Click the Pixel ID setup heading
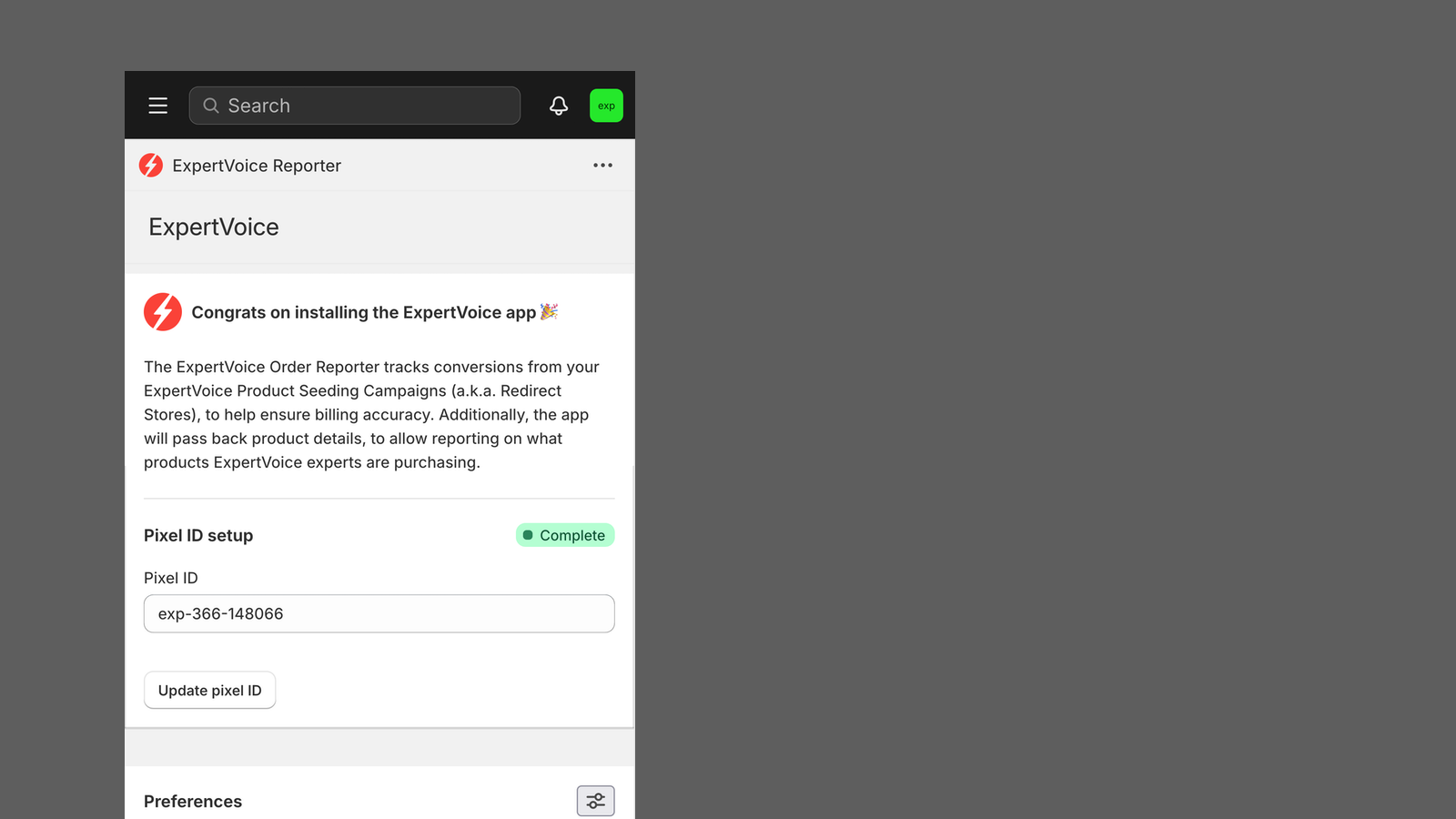The height and width of the screenshot is (819, 1456). tap(198, 535)
